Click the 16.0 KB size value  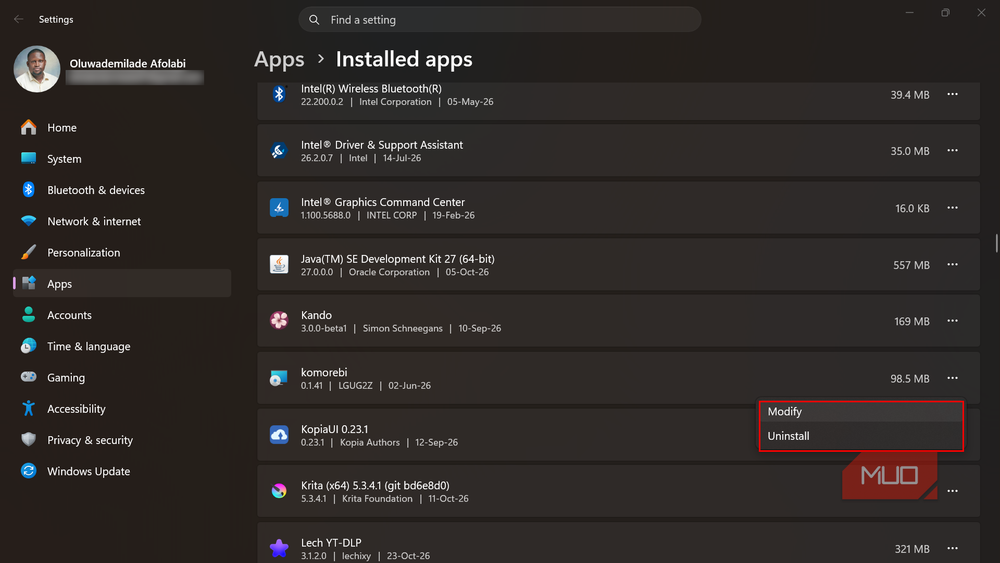[913, 208]
